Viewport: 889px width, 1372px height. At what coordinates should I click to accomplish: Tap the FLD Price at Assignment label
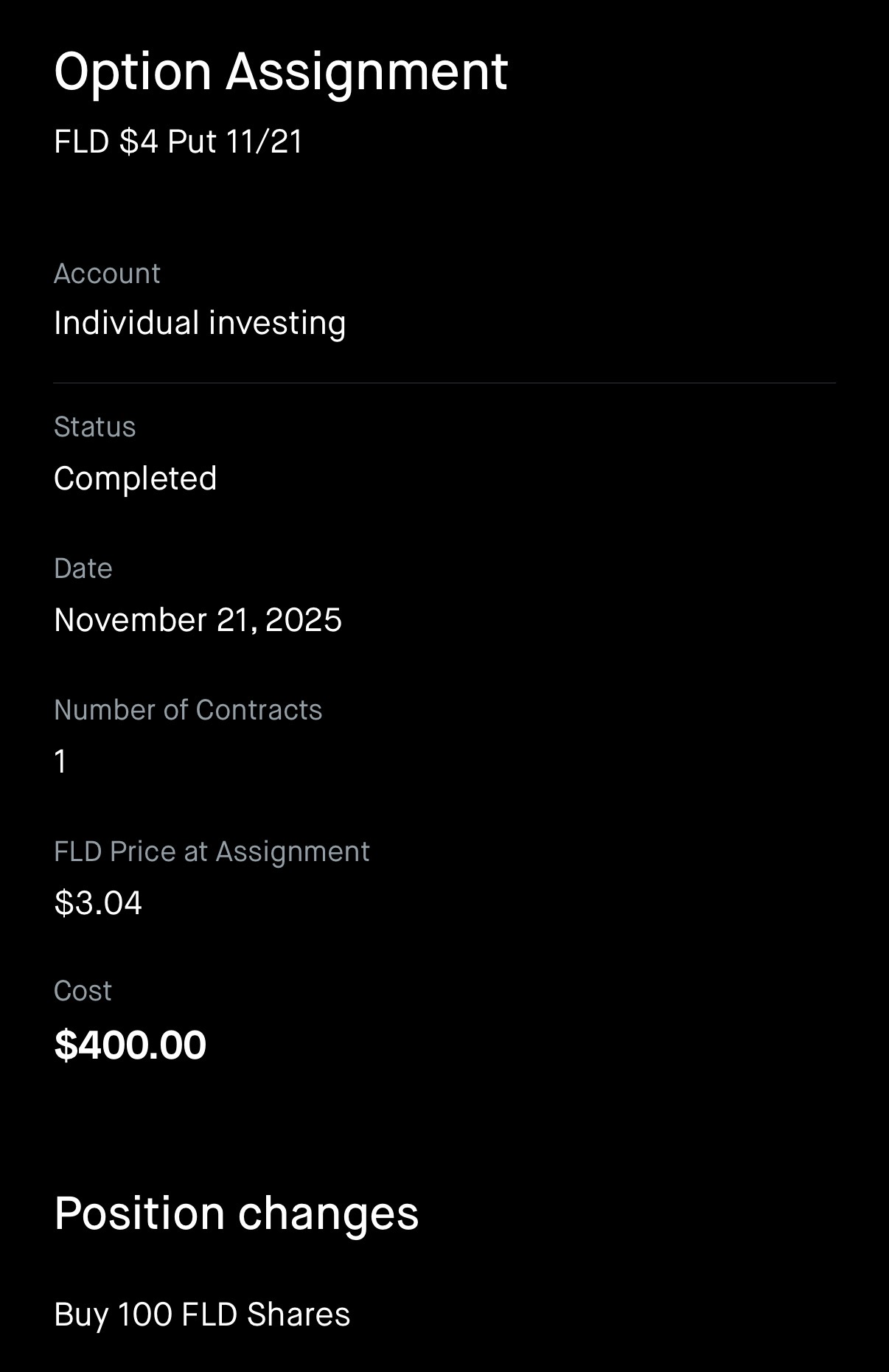212,852
